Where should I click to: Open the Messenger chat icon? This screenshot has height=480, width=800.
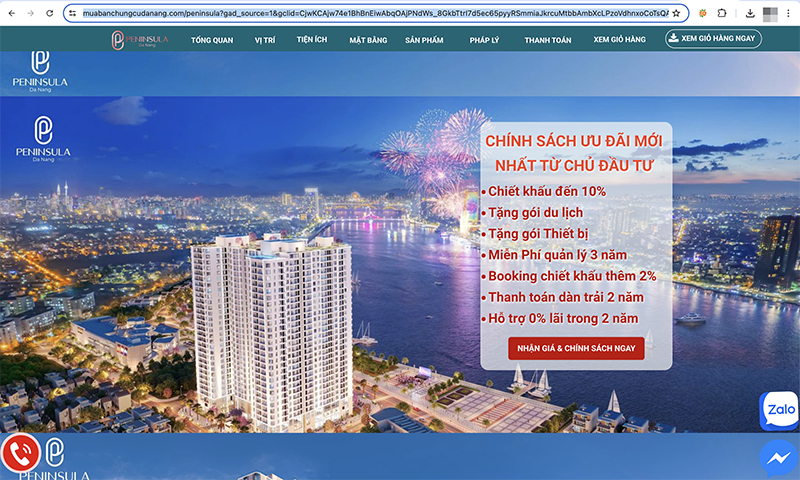[779, 458]
